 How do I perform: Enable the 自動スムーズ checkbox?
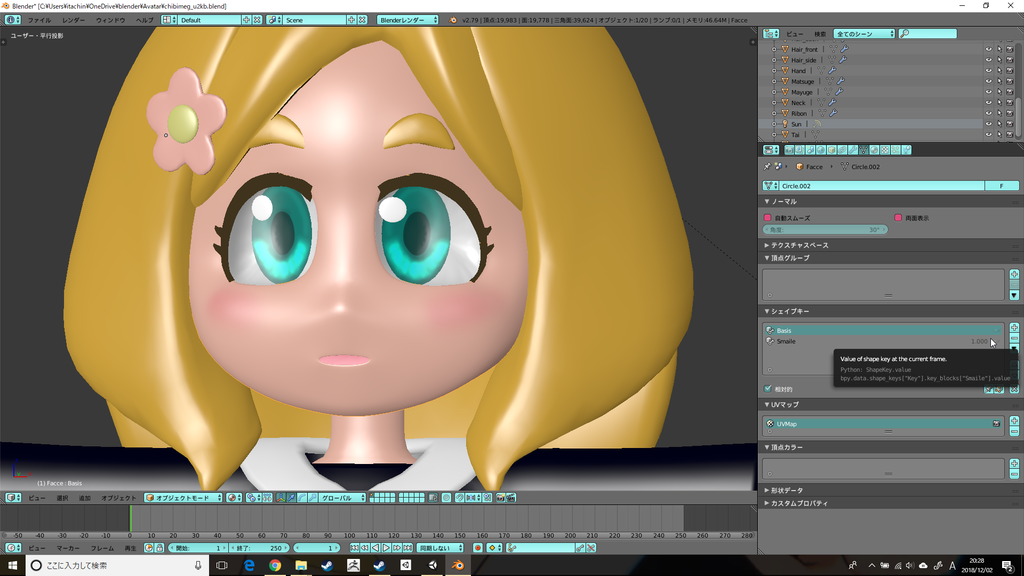point(768,217)
